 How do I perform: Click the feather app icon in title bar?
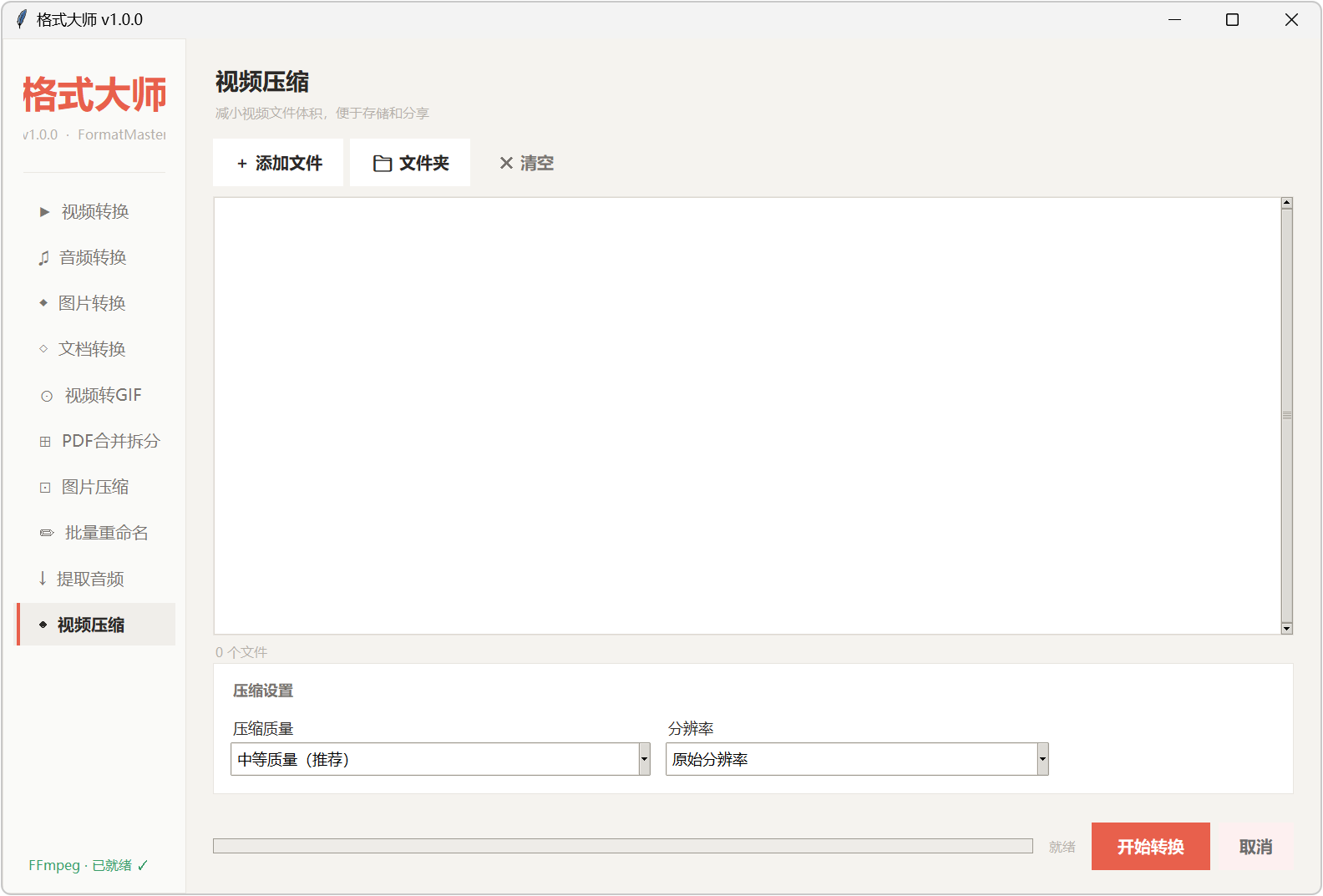point(22,19)
